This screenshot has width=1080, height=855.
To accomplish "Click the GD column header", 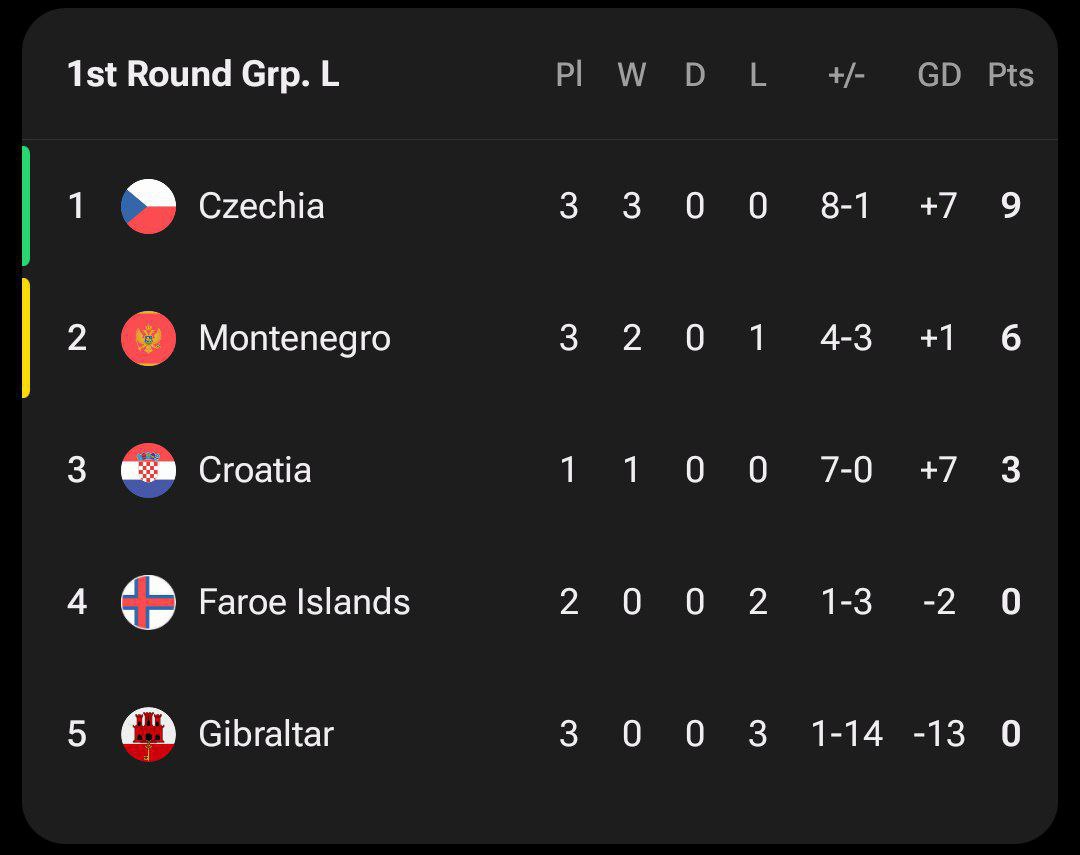I will pyautogui.click(x=939, y=75).
